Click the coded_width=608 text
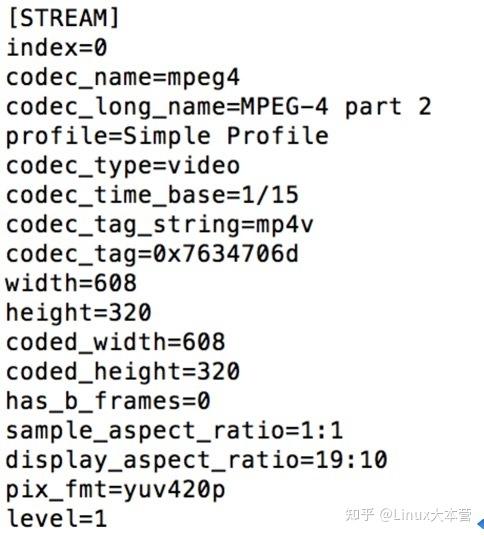 pos(116,343)
